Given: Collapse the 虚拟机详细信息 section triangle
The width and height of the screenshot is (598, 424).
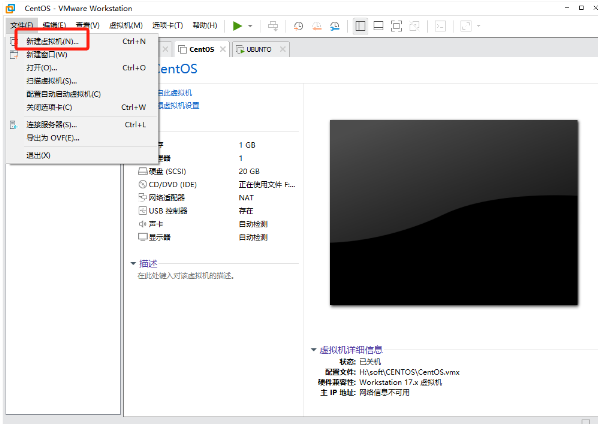Looking at the screenshot, I should pyautogui.click(x=313, y=349).
